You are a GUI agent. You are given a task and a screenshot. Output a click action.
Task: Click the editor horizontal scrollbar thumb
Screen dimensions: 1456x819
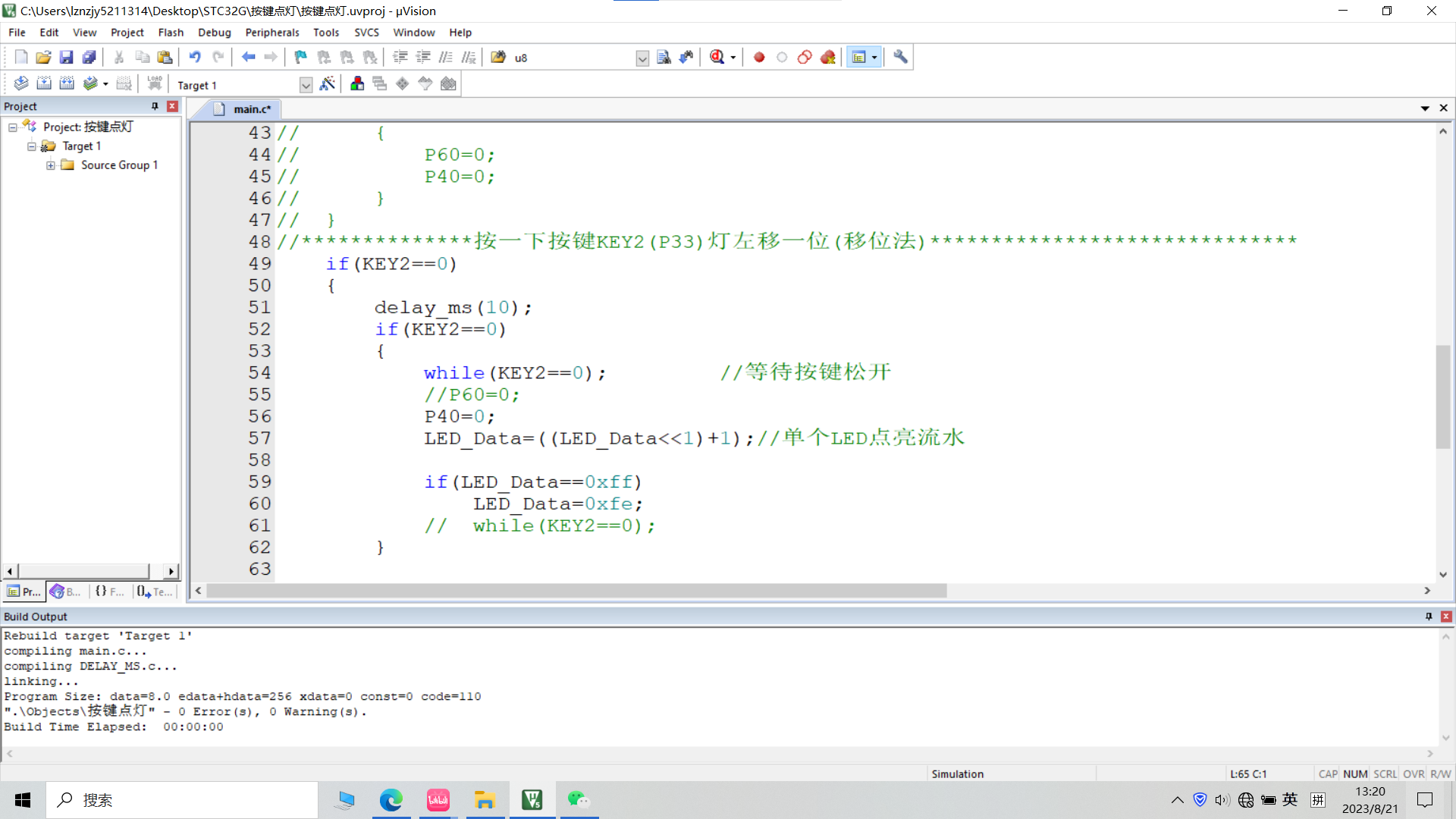pyautogui.click(x=577, y=591)
